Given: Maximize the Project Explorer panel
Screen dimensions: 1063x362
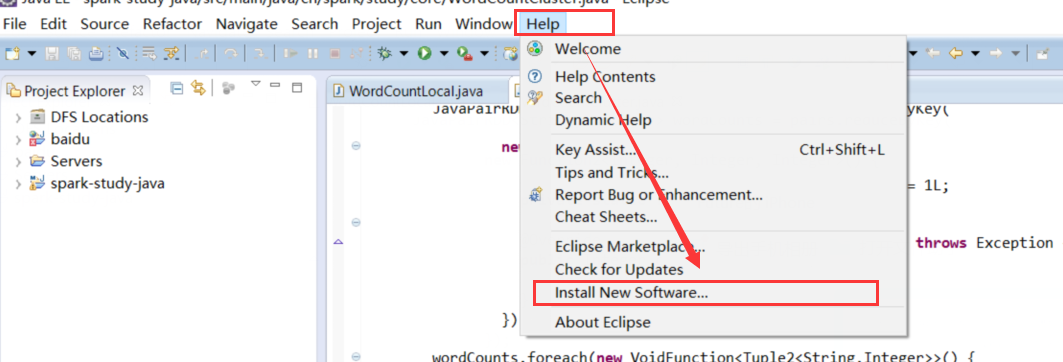Looking at the screenshot, I should 296,87.
